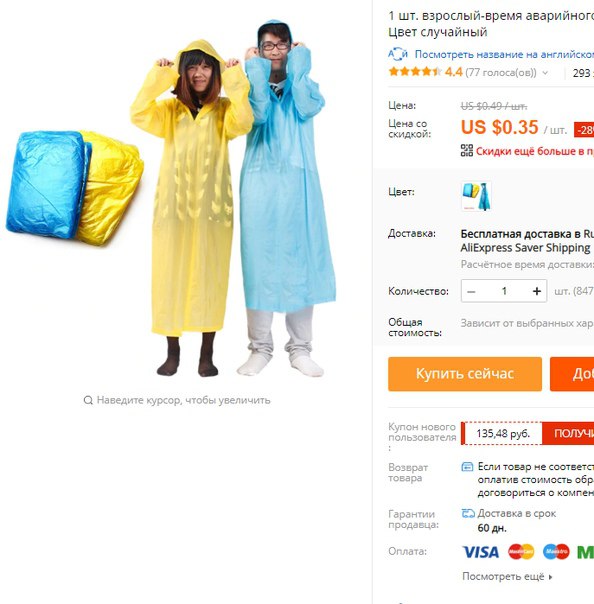Expand Посмотреть ещё payment options
This screenshot has height=604, width=594.
click(507, 577)
